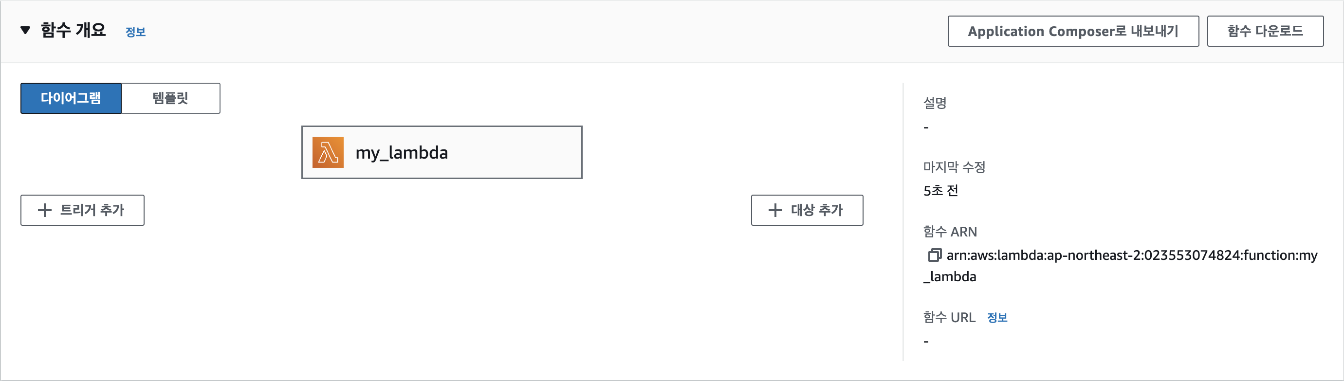Click the plus icon in 대상 추가

pyautogui.click(x=775, y=210)
